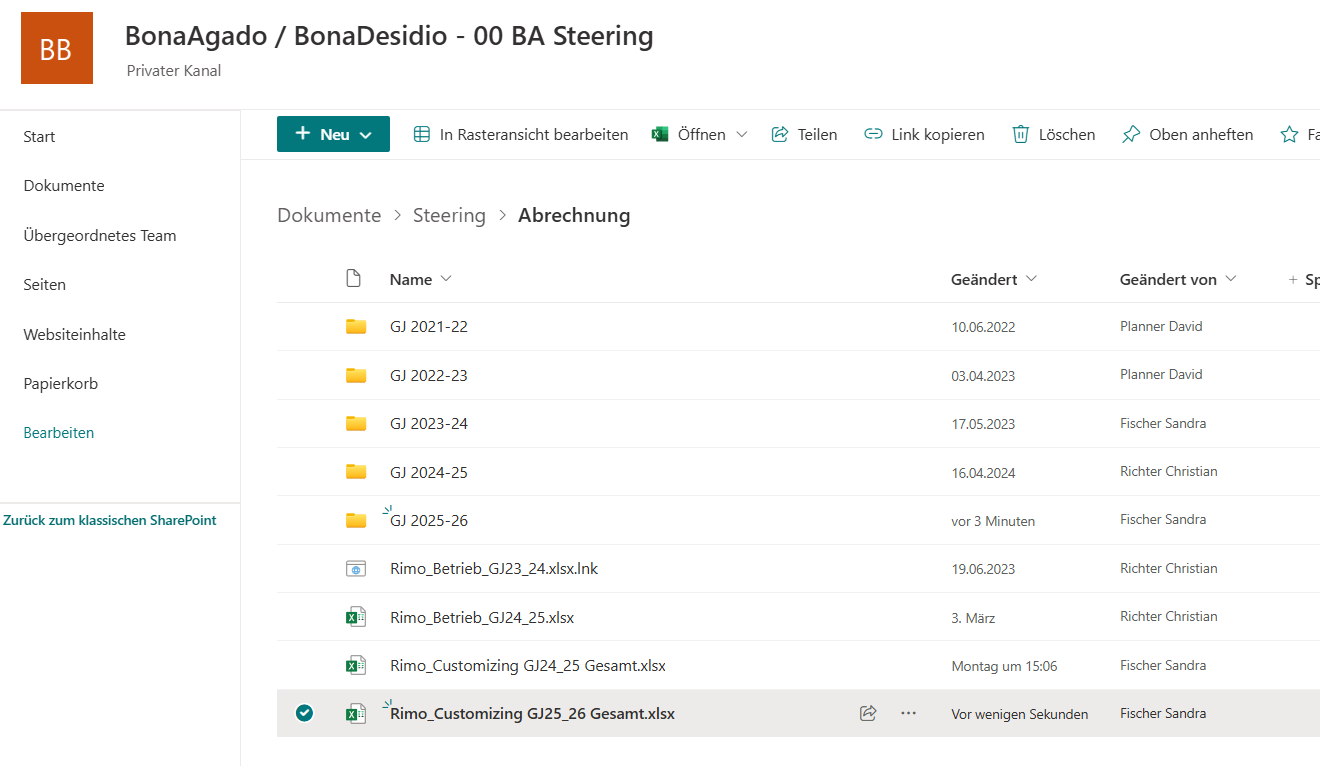Open the GJ 2024-25 folder name
1320x766 pixels.
click(x=429, y=472)
